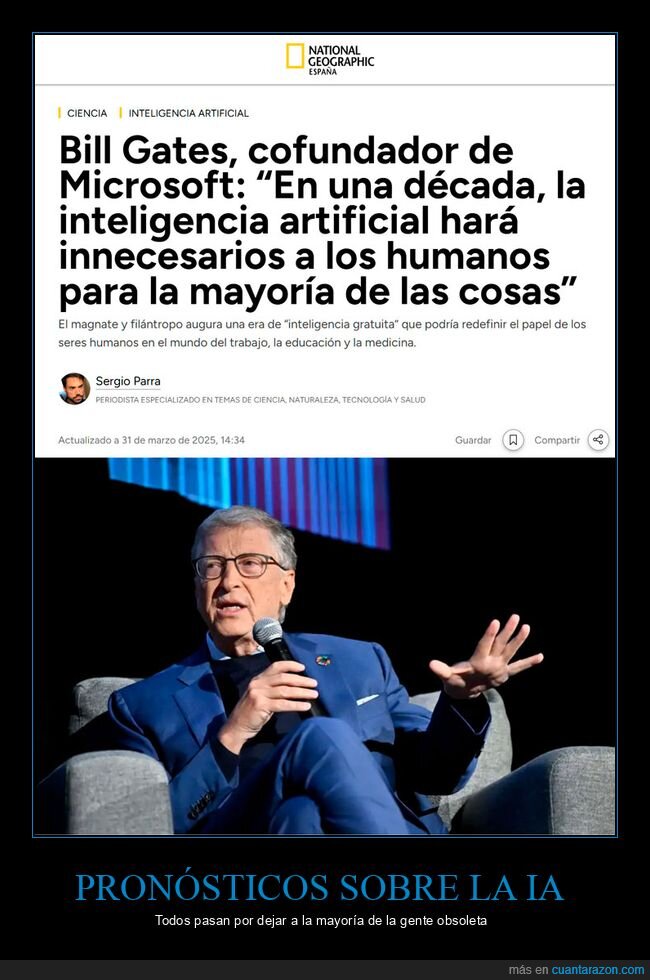Open the INTELIGENCIA ARTIFICIAL category

coord(188,113)
